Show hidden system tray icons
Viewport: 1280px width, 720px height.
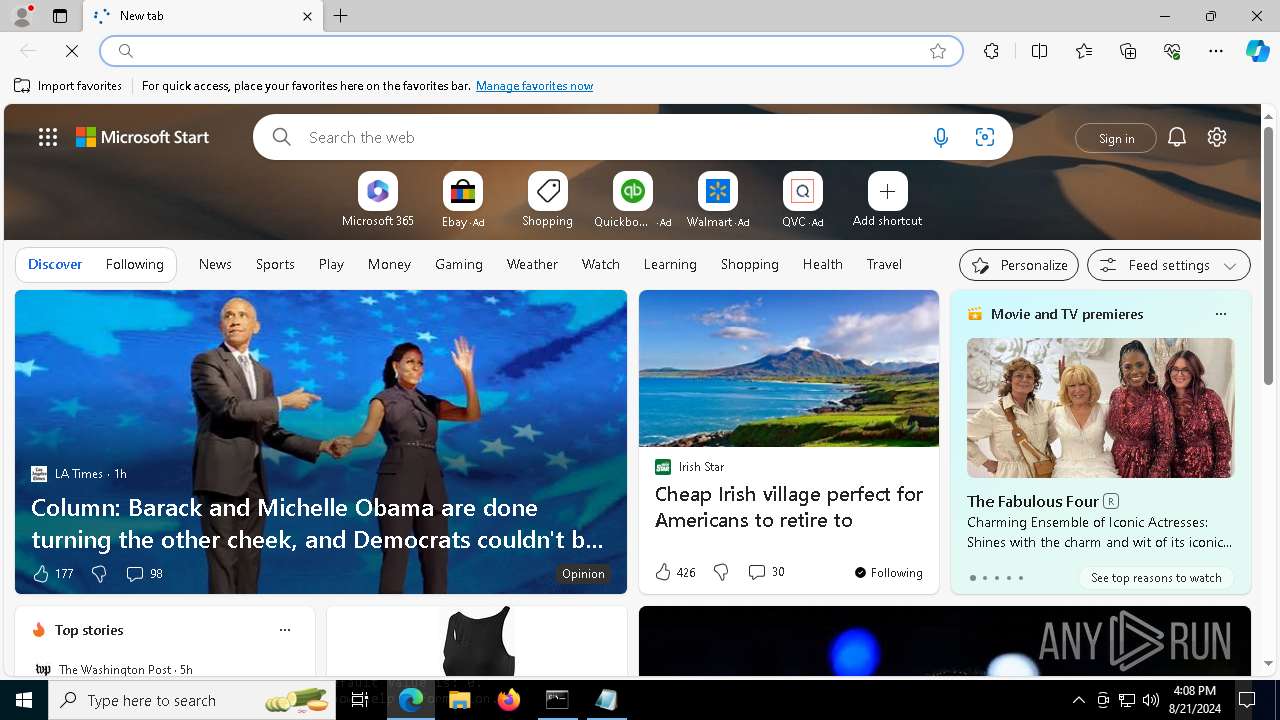(x=1078, y=700)
